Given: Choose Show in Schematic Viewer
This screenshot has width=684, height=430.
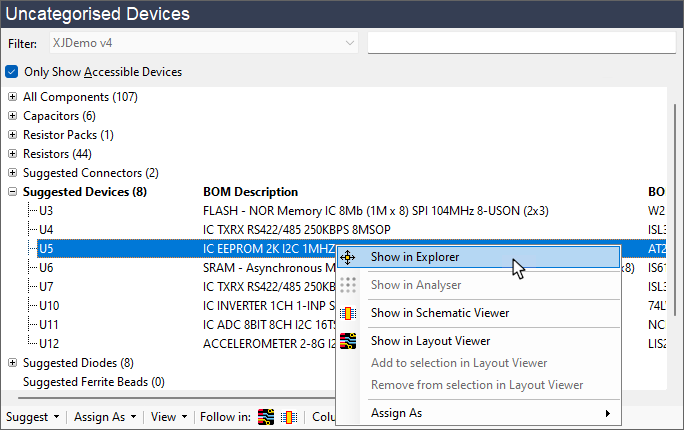Looking at the screenshot, I should point(440,313).
